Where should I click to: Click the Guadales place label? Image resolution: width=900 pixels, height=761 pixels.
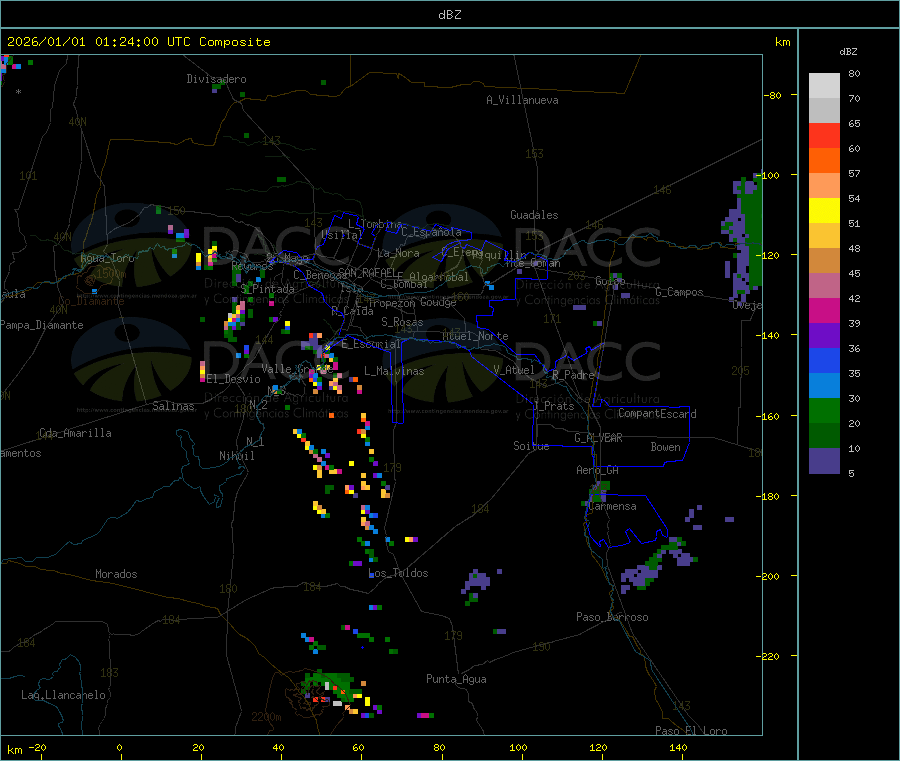(x=534, y=215)
